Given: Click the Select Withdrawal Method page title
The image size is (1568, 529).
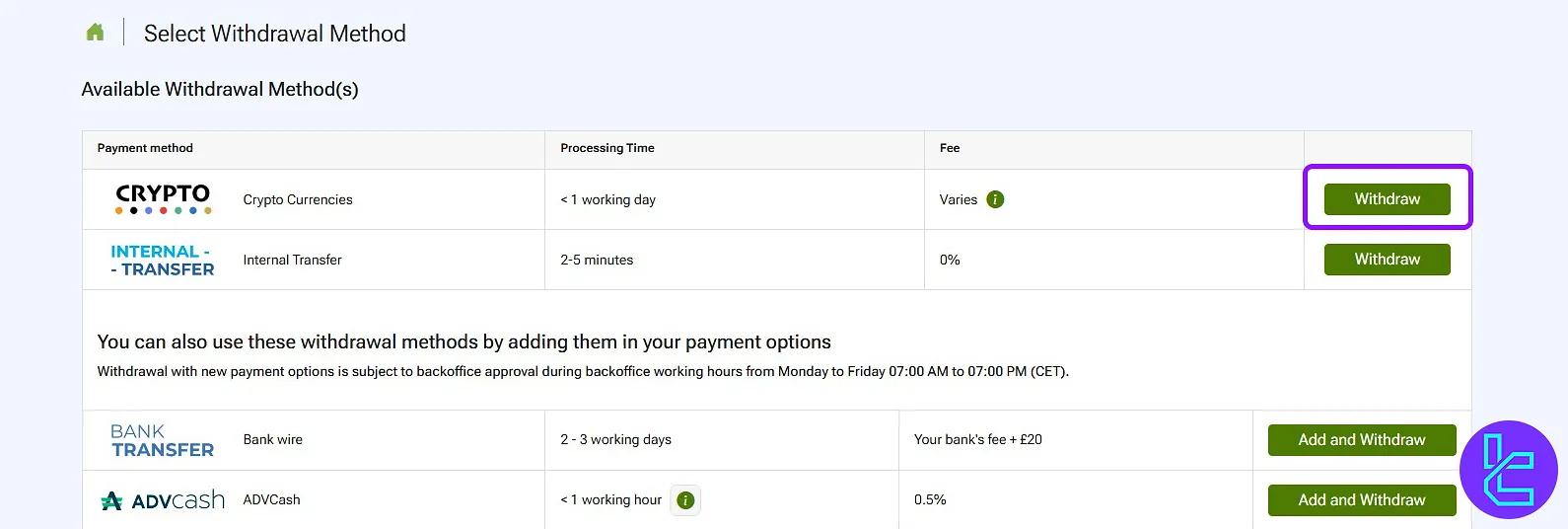Looking at the screenshot, I should coord(275,34).
